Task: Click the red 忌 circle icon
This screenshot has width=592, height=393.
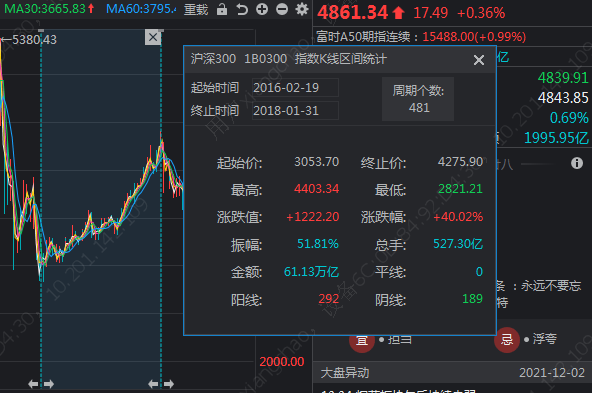Action: click(507, 340)
